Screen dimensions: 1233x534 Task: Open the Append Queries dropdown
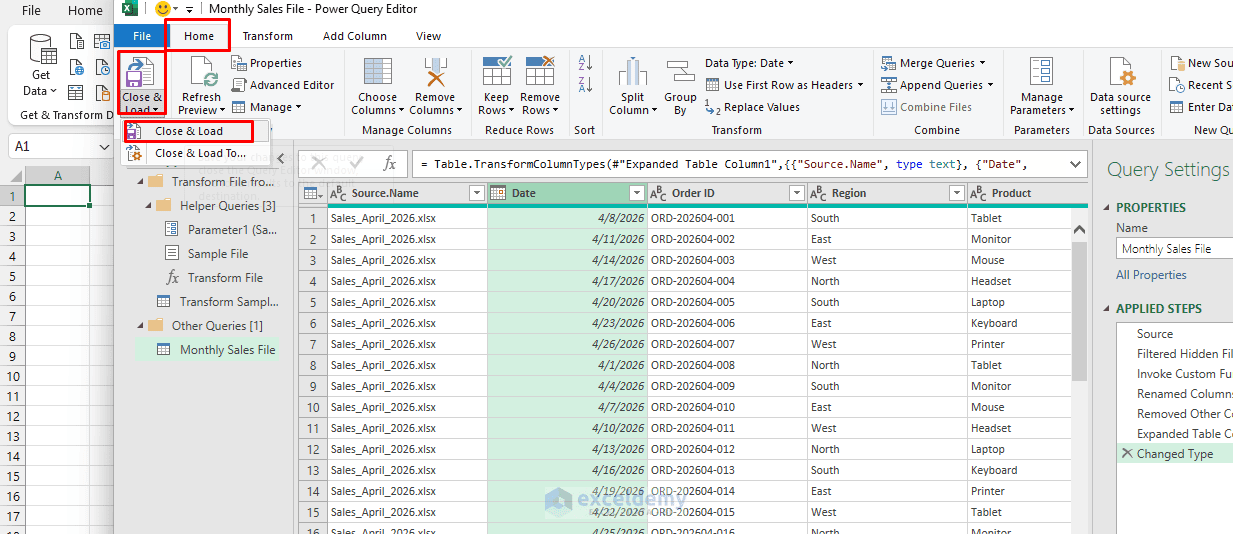pyautogui.click(x=938, y=85)
